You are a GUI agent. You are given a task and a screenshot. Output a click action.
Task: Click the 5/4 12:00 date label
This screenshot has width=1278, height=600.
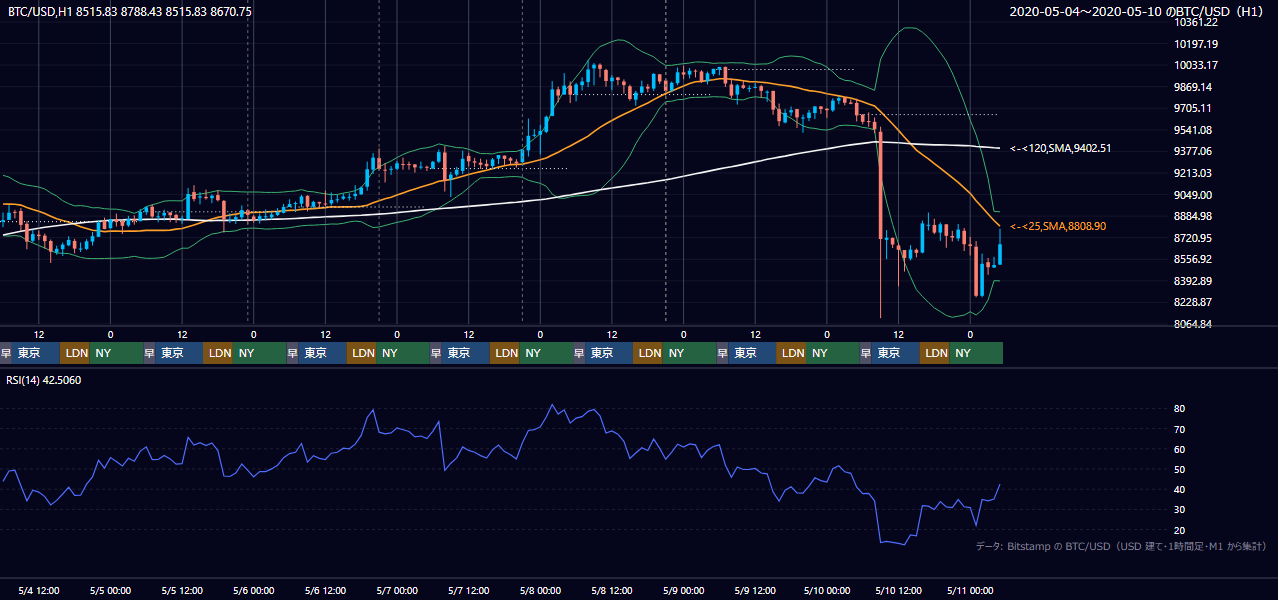pyautogui.click(x=40, y=590)
